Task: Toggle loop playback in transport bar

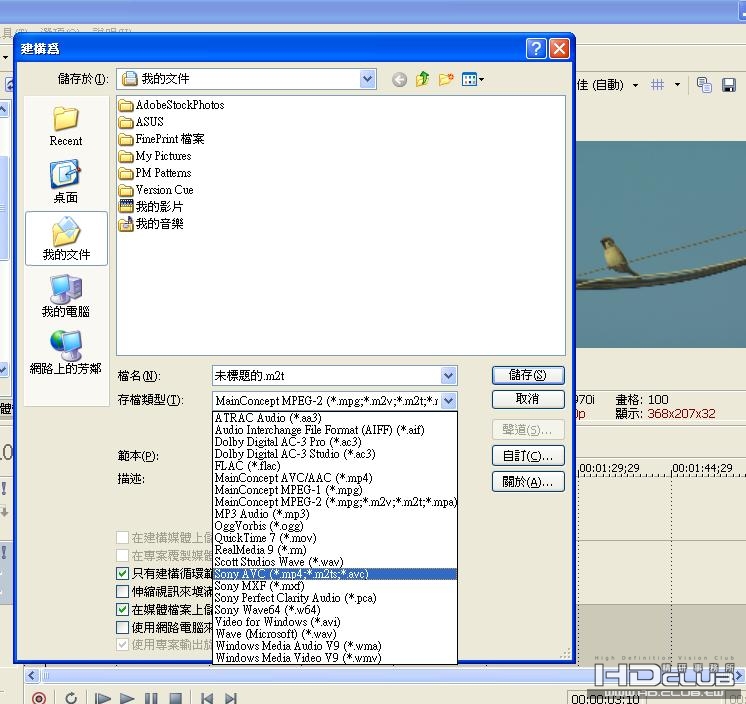Action: coord(71,698)
